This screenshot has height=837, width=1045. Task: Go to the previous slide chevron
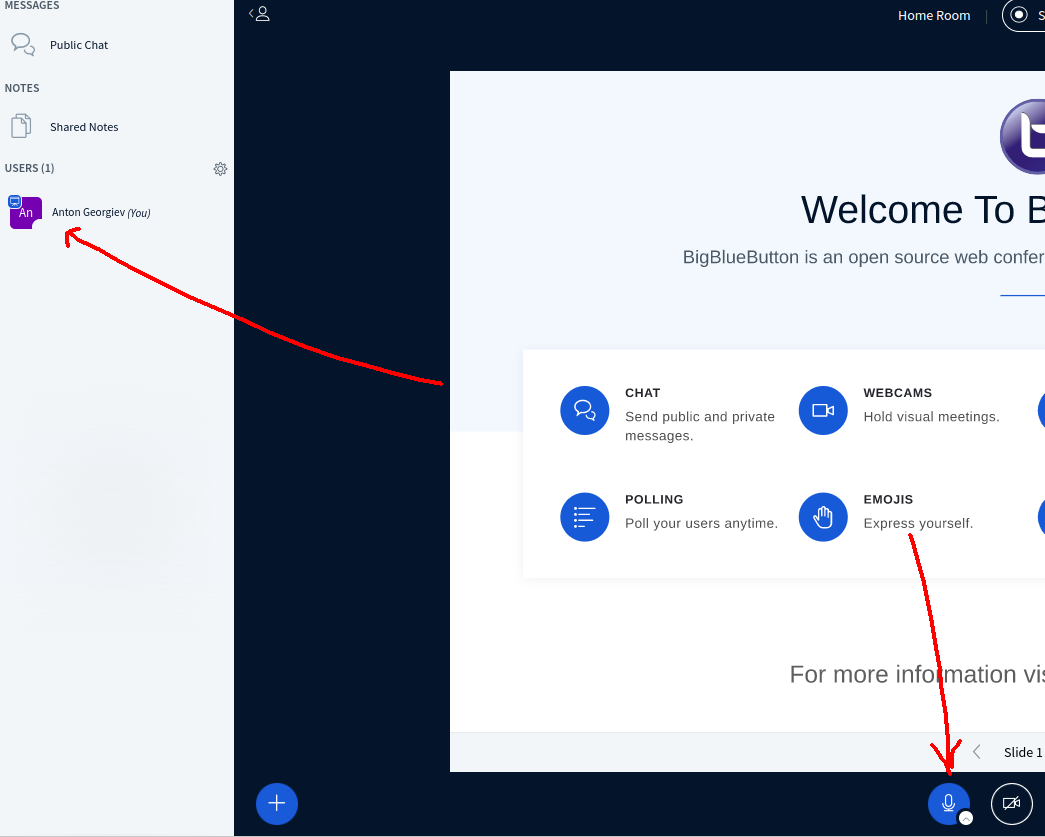pos(976,751)
